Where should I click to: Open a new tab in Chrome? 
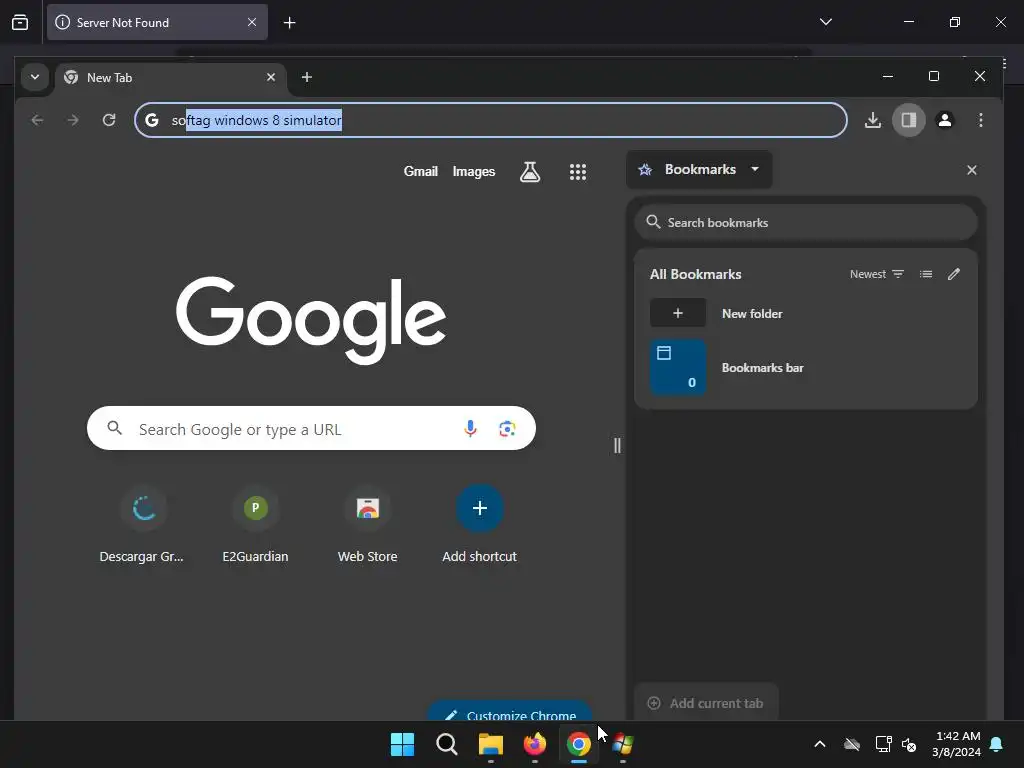pos(306,77)
